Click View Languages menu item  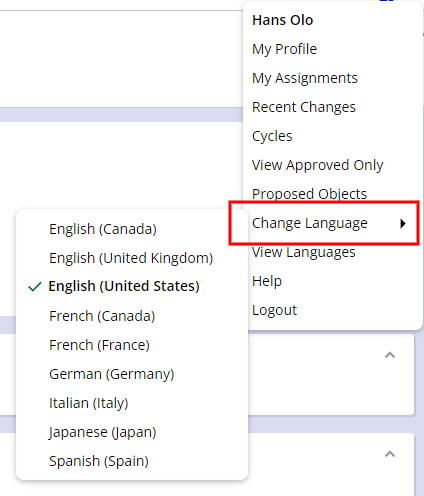(304, 252)
